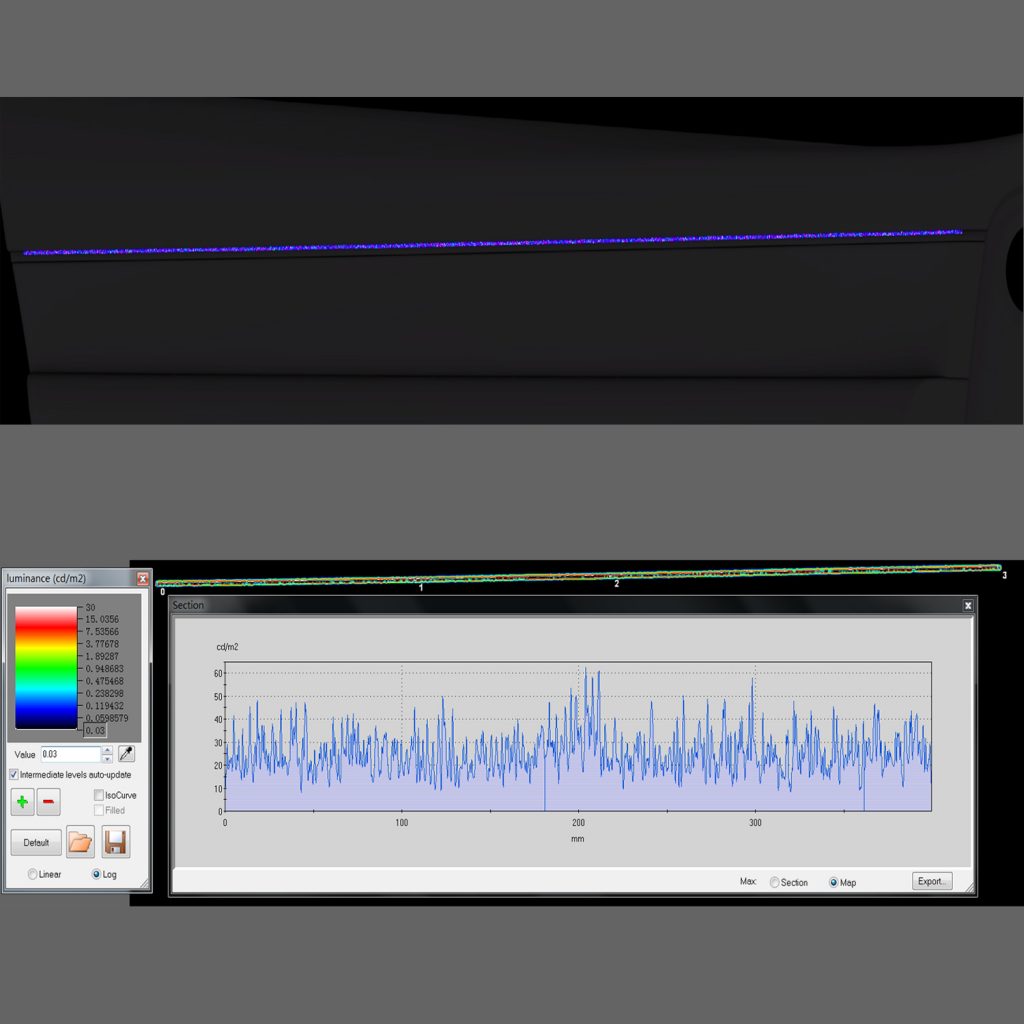Decrease Value with the down spinner arrow
1024x1024 pixels.
tap(107, 759)
